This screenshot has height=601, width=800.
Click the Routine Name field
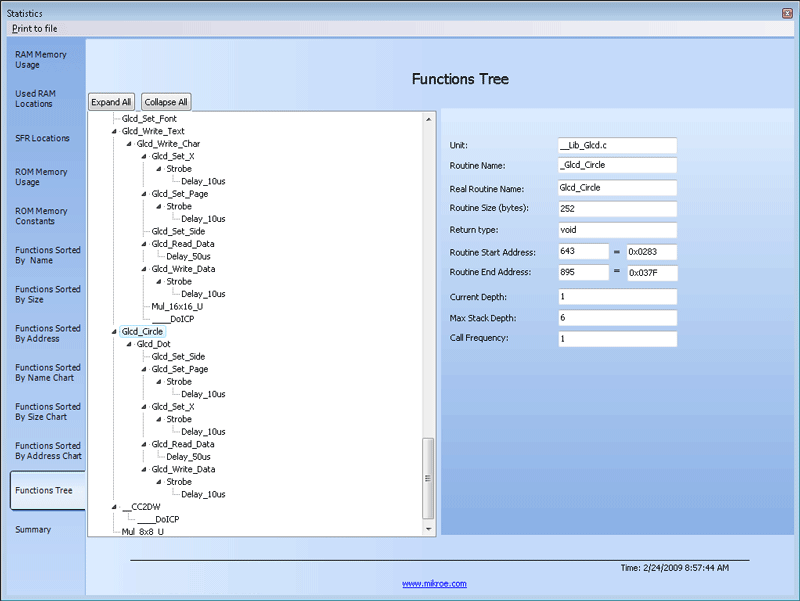point(618,165)
